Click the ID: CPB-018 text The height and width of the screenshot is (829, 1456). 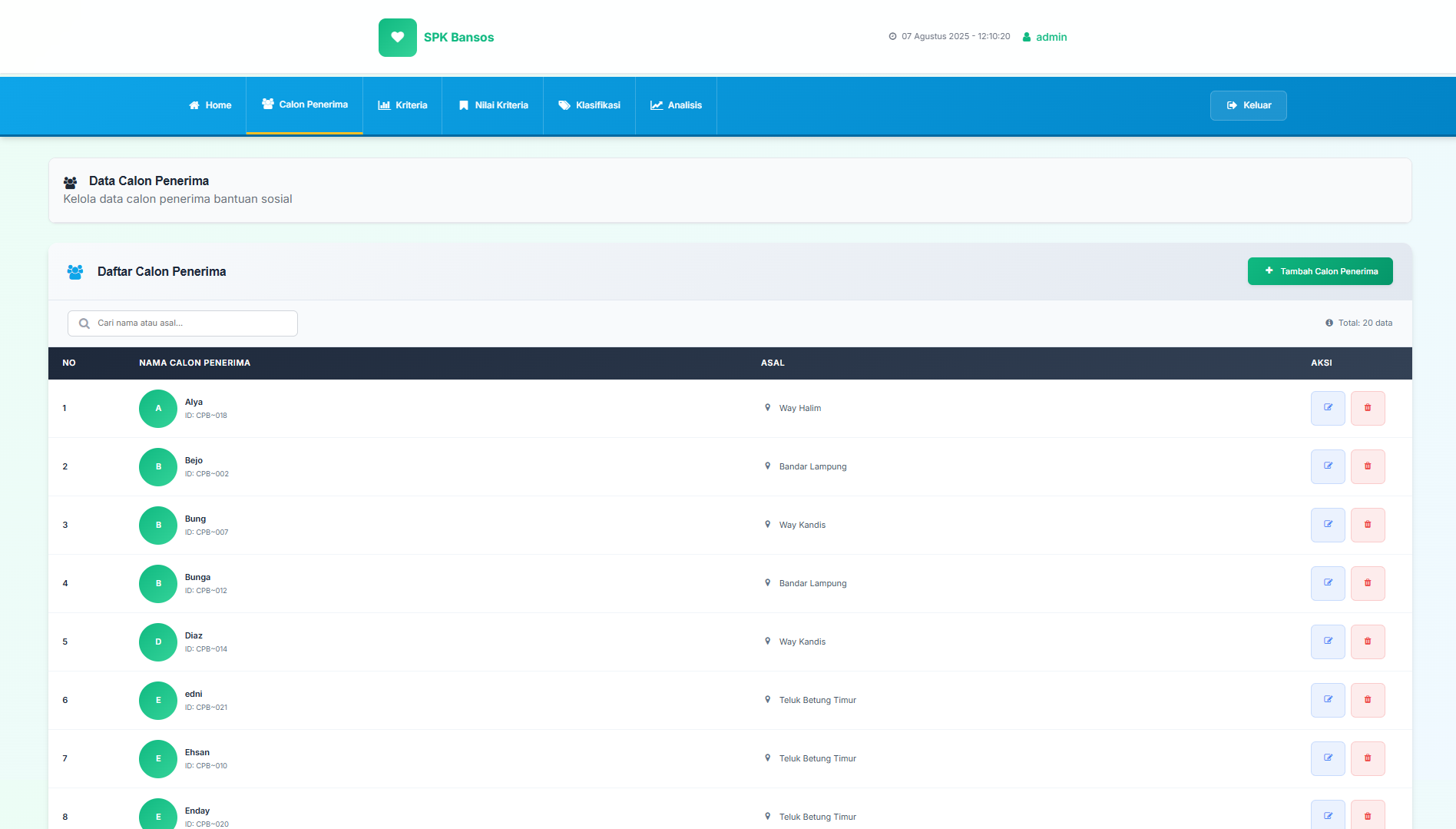(x=206, y=416)
